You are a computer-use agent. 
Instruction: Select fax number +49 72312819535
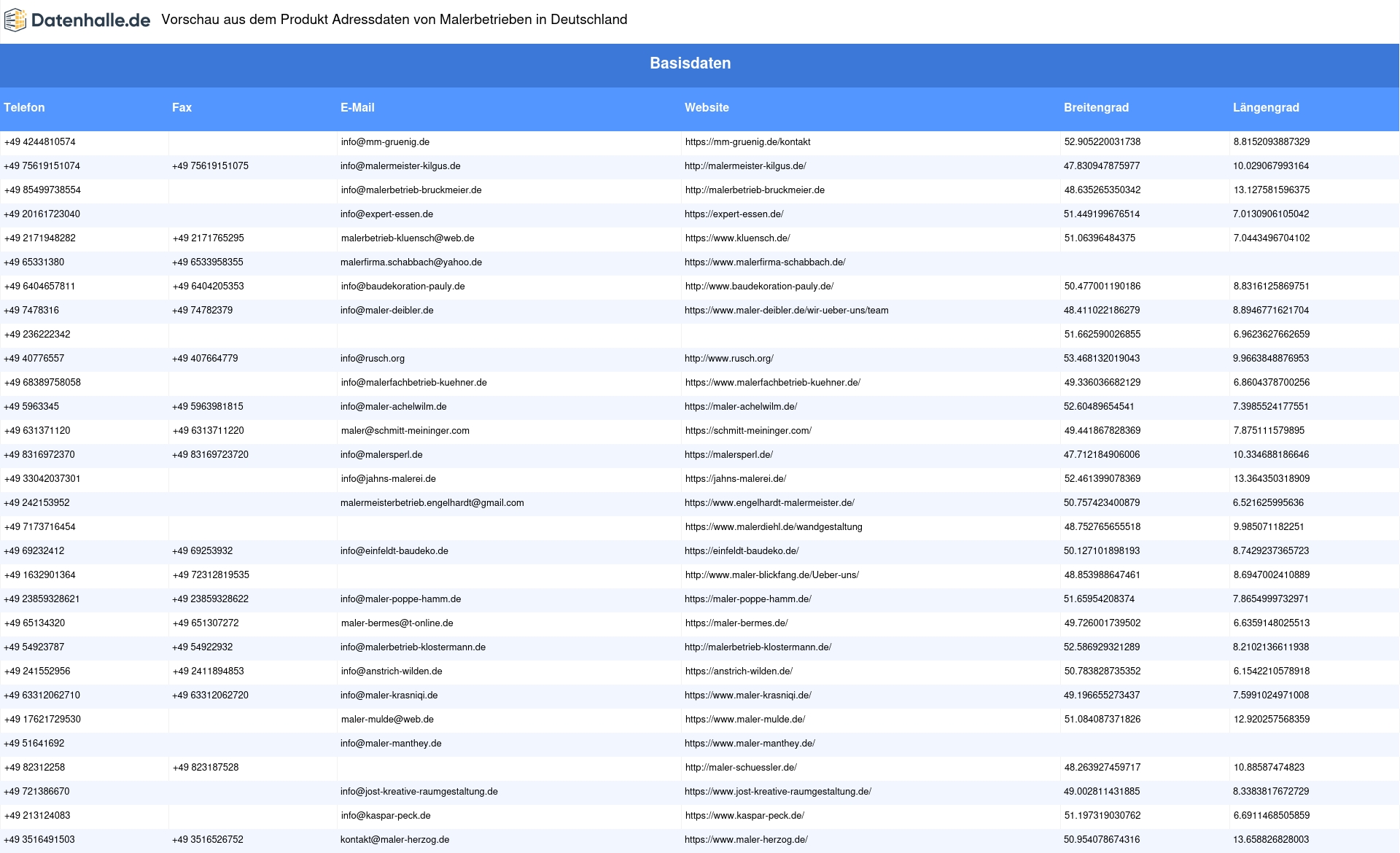pyautogui.click(x=211, y=575)
